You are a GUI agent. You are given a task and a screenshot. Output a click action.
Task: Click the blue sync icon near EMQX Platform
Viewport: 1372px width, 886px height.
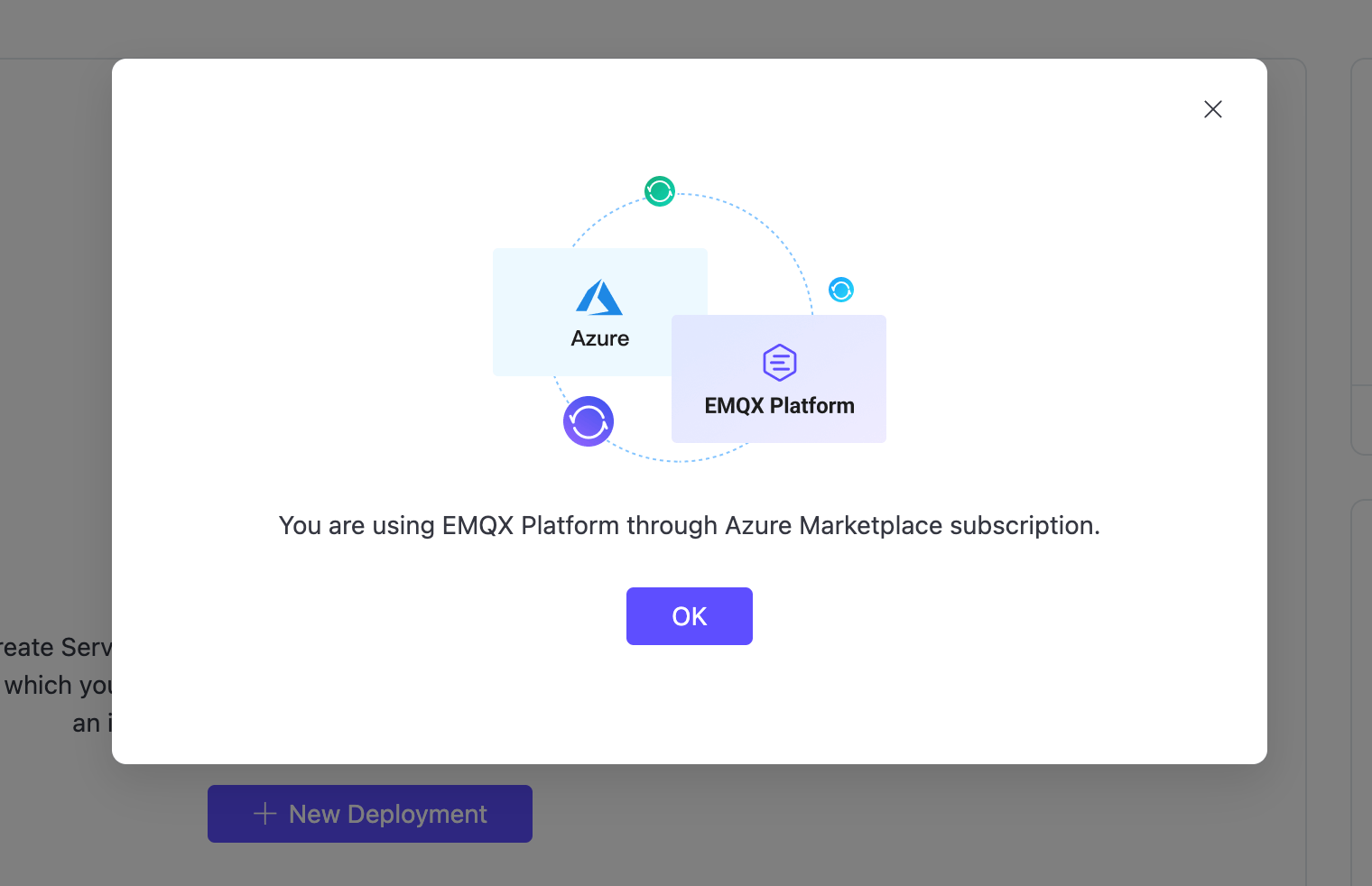[841, 290]
